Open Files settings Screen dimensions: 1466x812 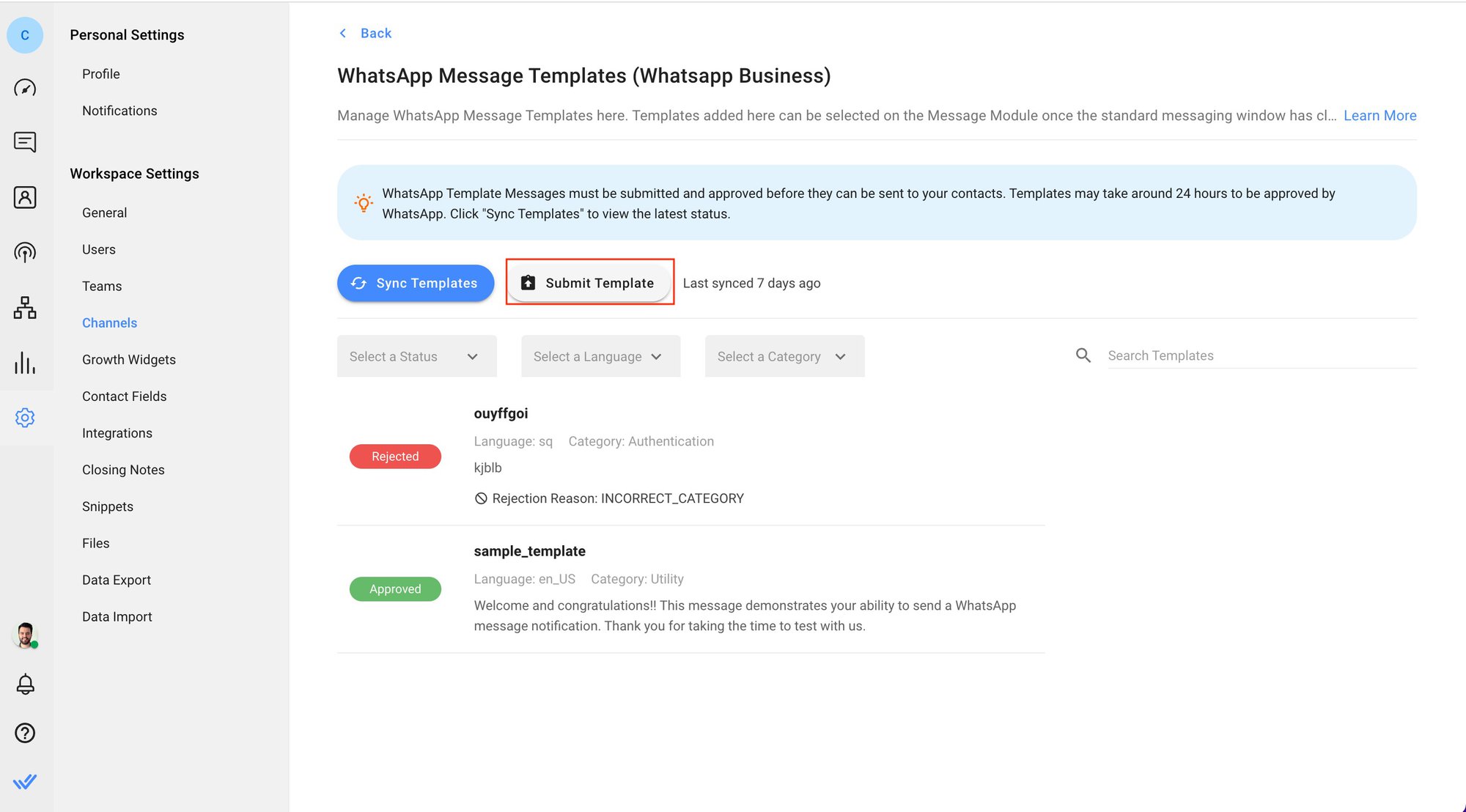click(x=96, y=543)
